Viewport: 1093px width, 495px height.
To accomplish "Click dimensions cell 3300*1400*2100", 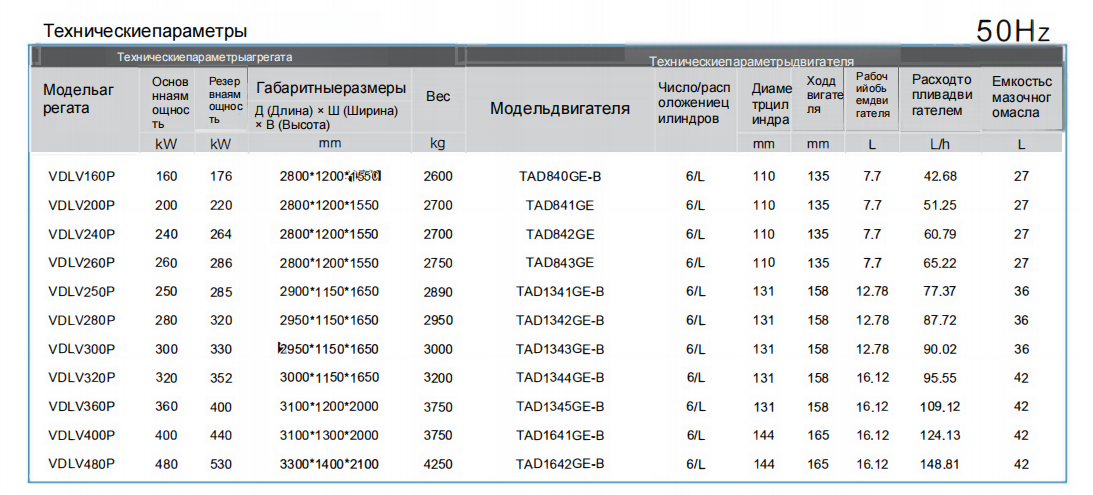I will pos(329,464).
